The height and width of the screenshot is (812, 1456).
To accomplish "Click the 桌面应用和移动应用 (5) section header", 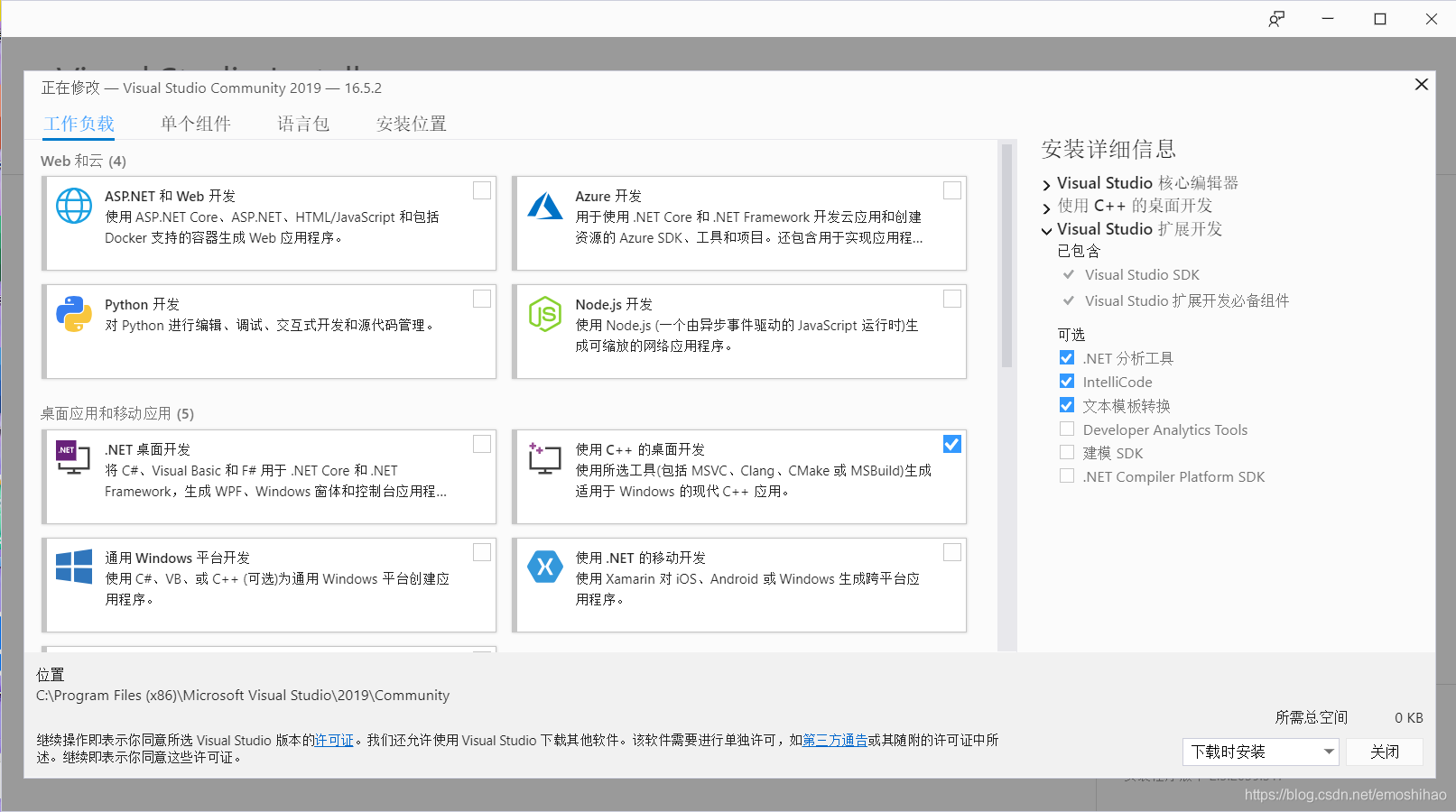I will [117, 413].
